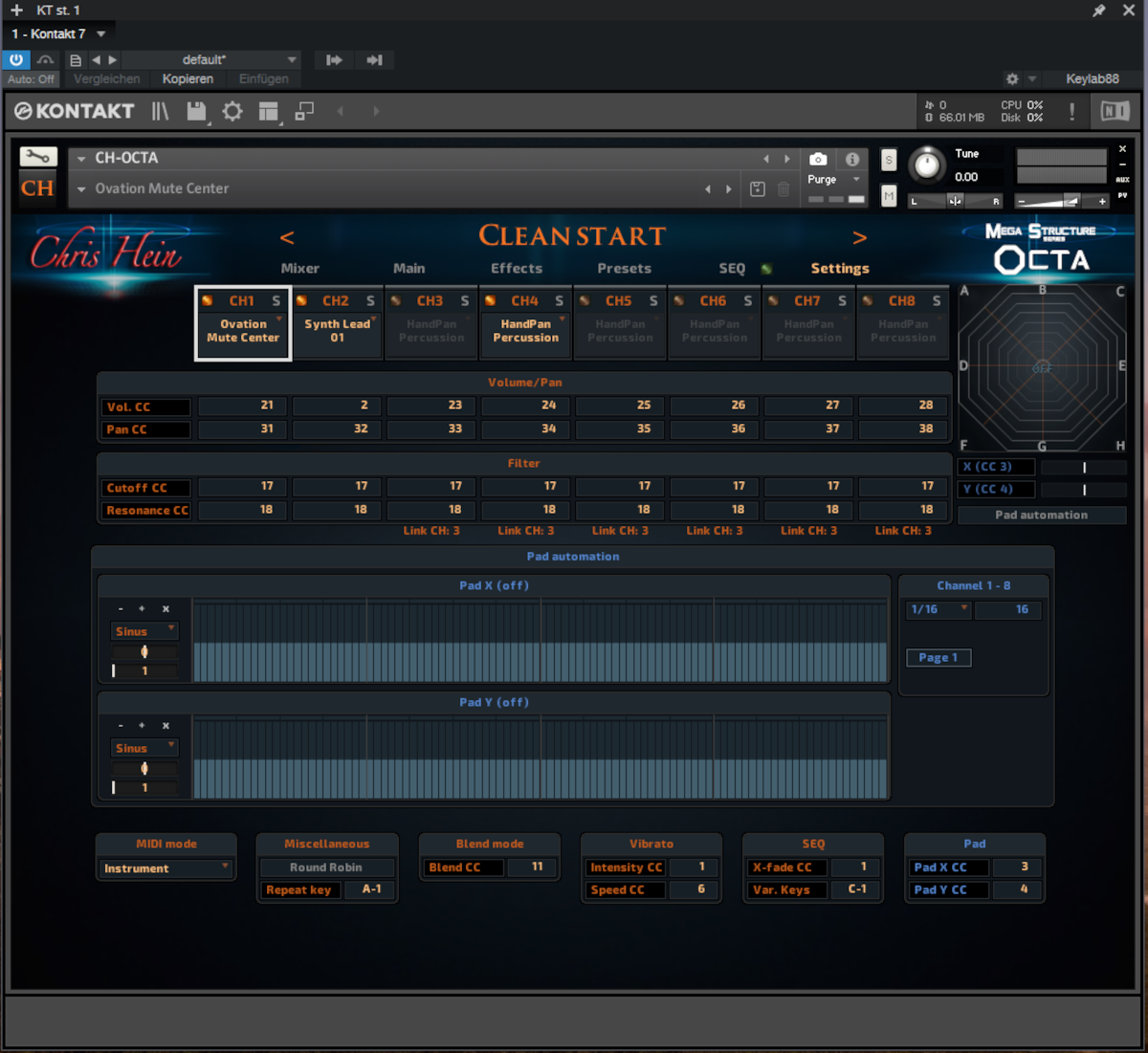The height and width of the screenshot is (1053, 1148).
Task: Open the host plugin settings gear
Action: pos(1012,79)
